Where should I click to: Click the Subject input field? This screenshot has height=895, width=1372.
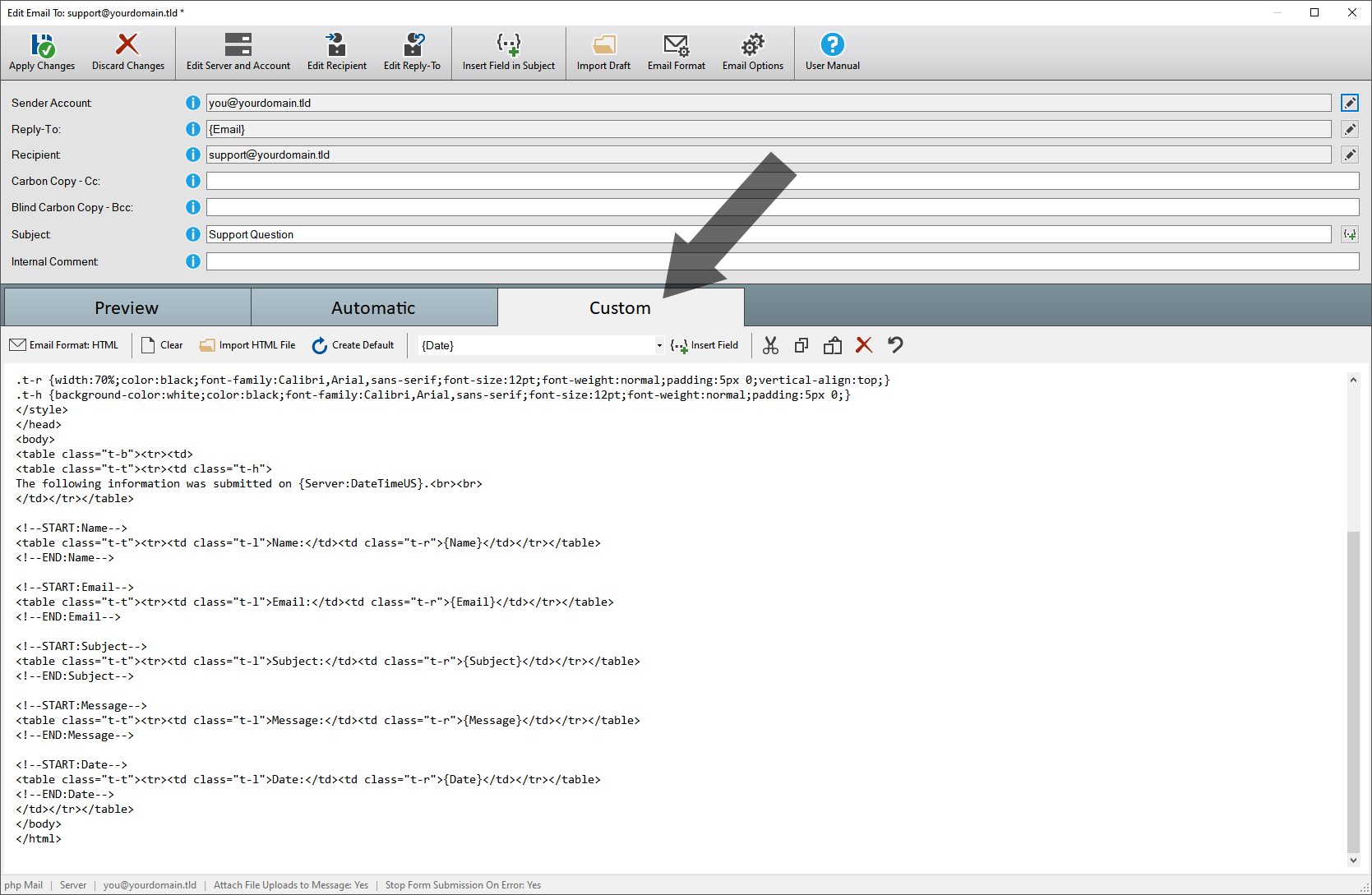coord(769,234)
